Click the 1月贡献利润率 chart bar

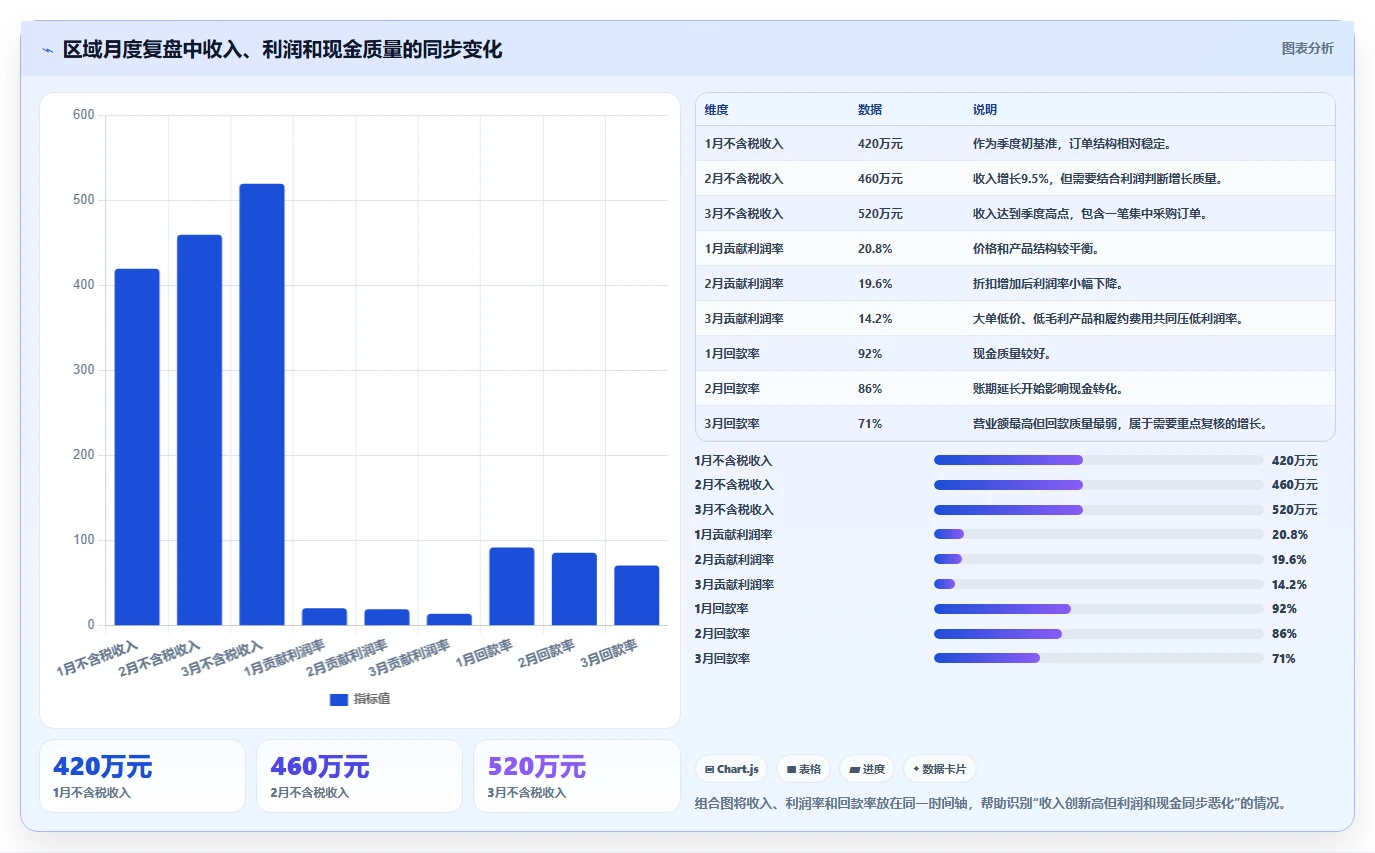(324, 617)
